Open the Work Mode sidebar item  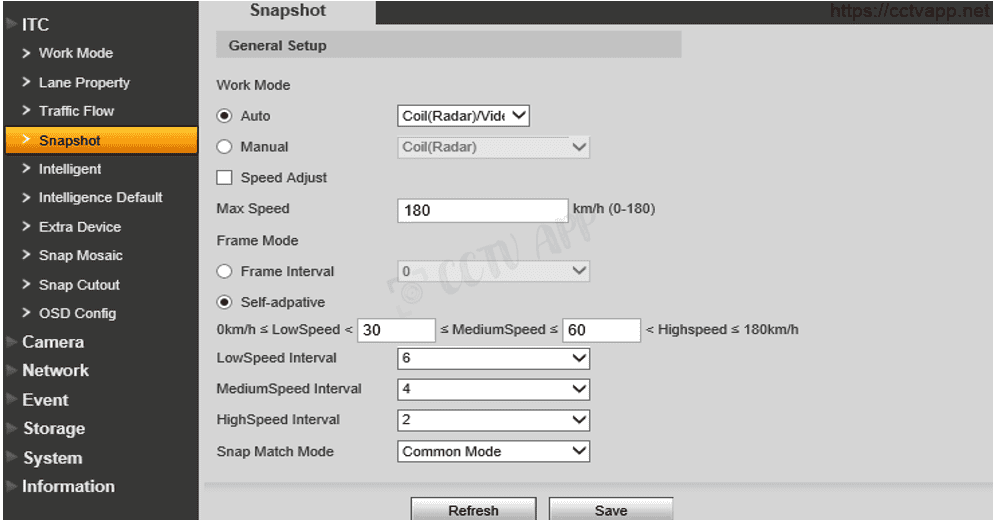(x=75, y=53)
